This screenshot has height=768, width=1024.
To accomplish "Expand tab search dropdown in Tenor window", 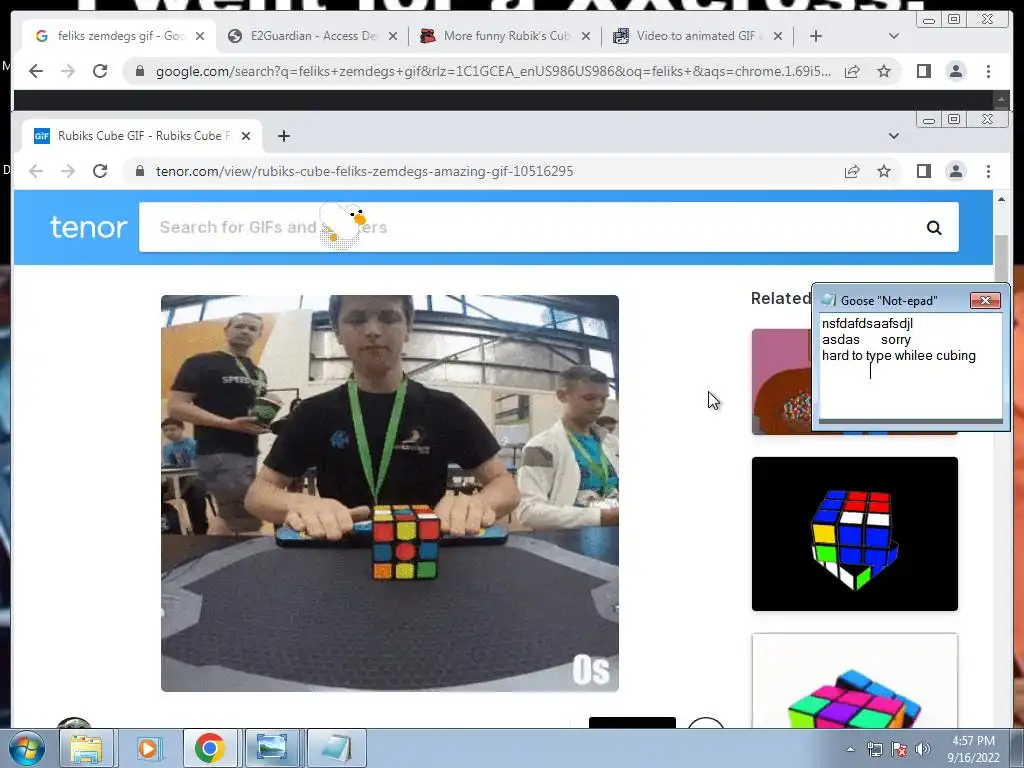I will click(893, 136).
